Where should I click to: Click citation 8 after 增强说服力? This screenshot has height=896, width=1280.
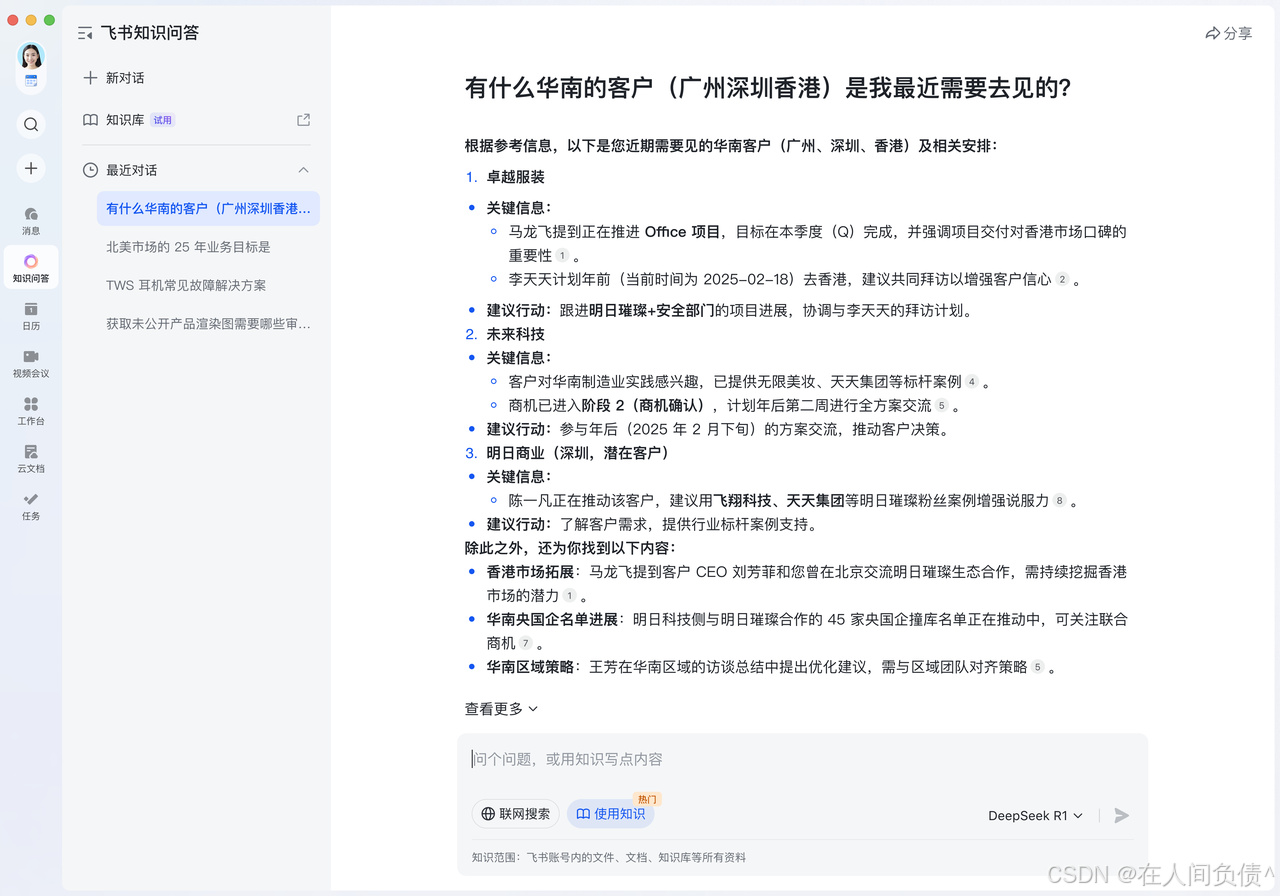(x=1060, y=500)
